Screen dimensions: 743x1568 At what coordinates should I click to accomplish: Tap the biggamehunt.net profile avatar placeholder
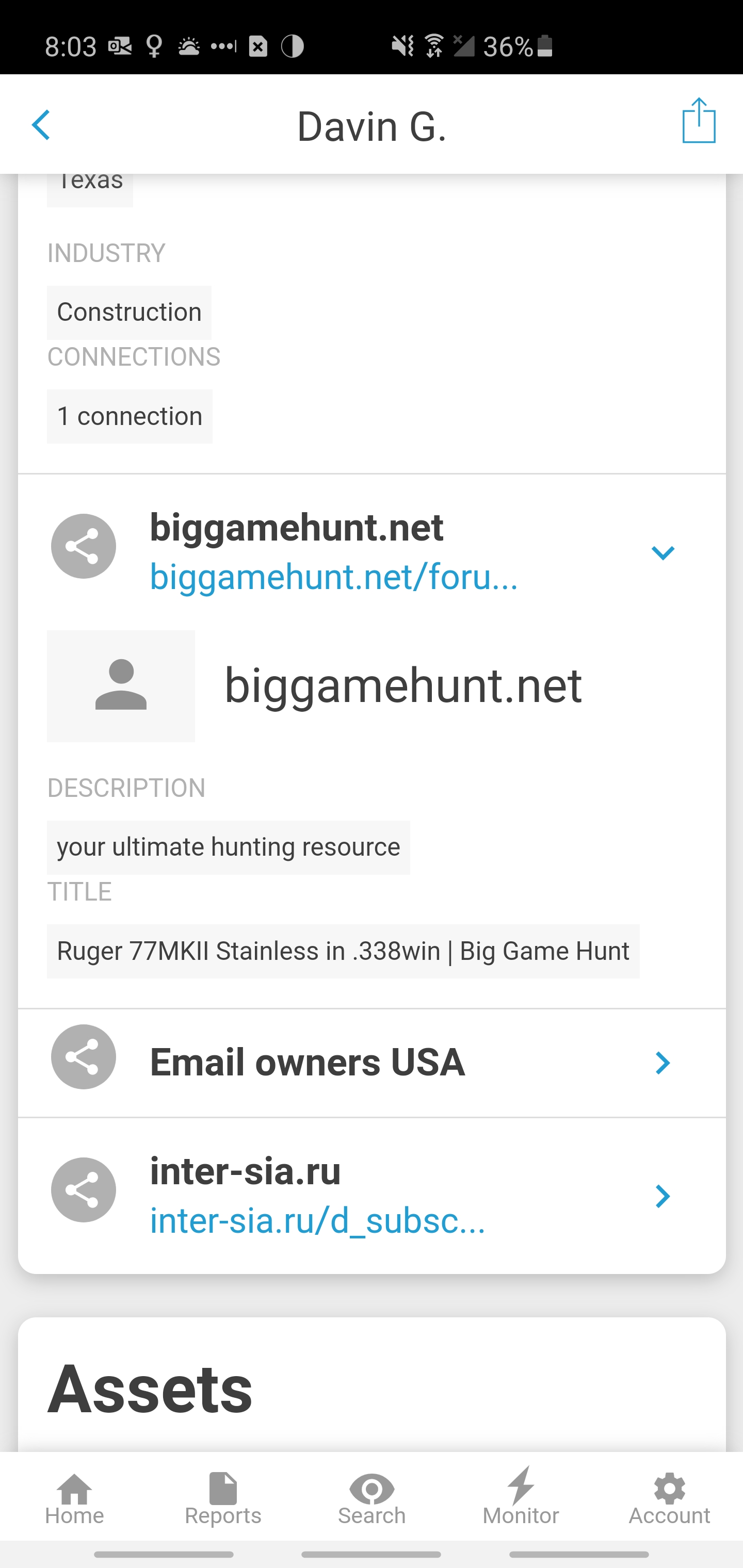(121, 685)
